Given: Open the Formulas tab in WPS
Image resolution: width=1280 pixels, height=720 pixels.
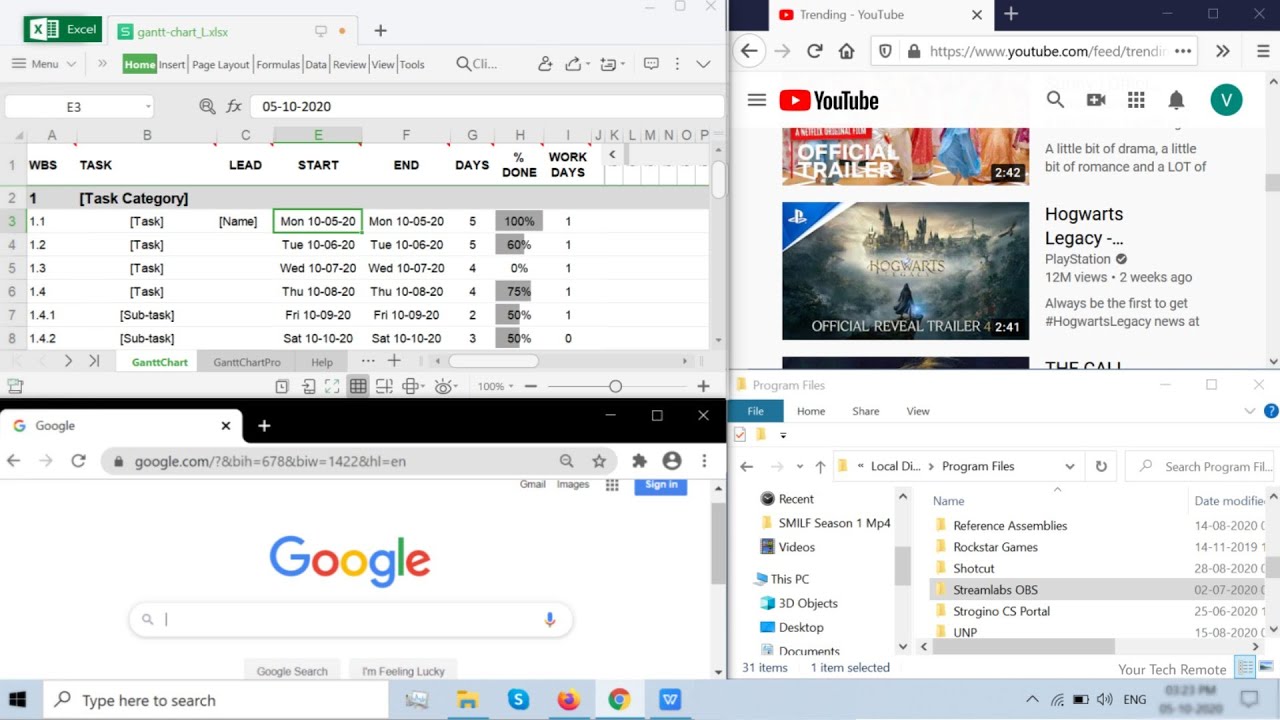Looking at the screenshot, I should tap(278, 64).
